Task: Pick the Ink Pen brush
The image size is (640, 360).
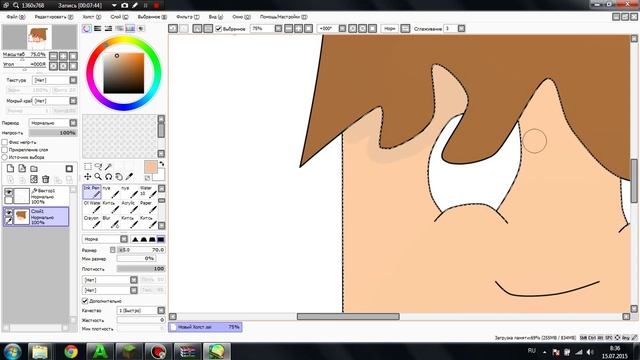Action: click(x=92, y=191)
